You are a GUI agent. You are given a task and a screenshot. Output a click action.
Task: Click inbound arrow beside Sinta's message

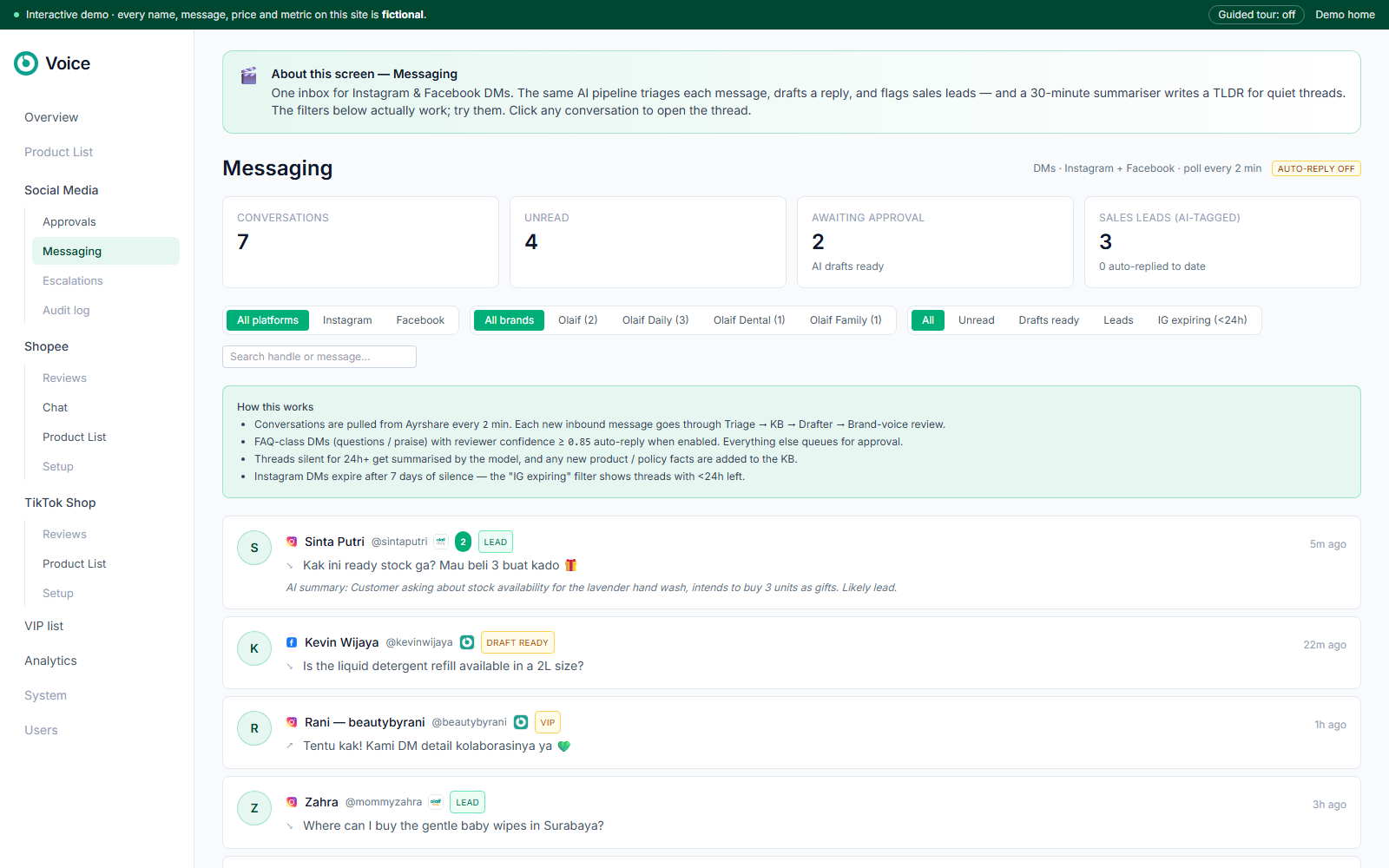(x=290, y=566)
